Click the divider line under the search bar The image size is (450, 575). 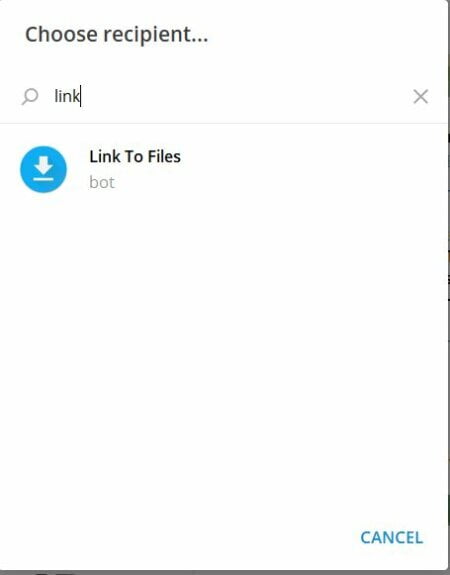224,123
